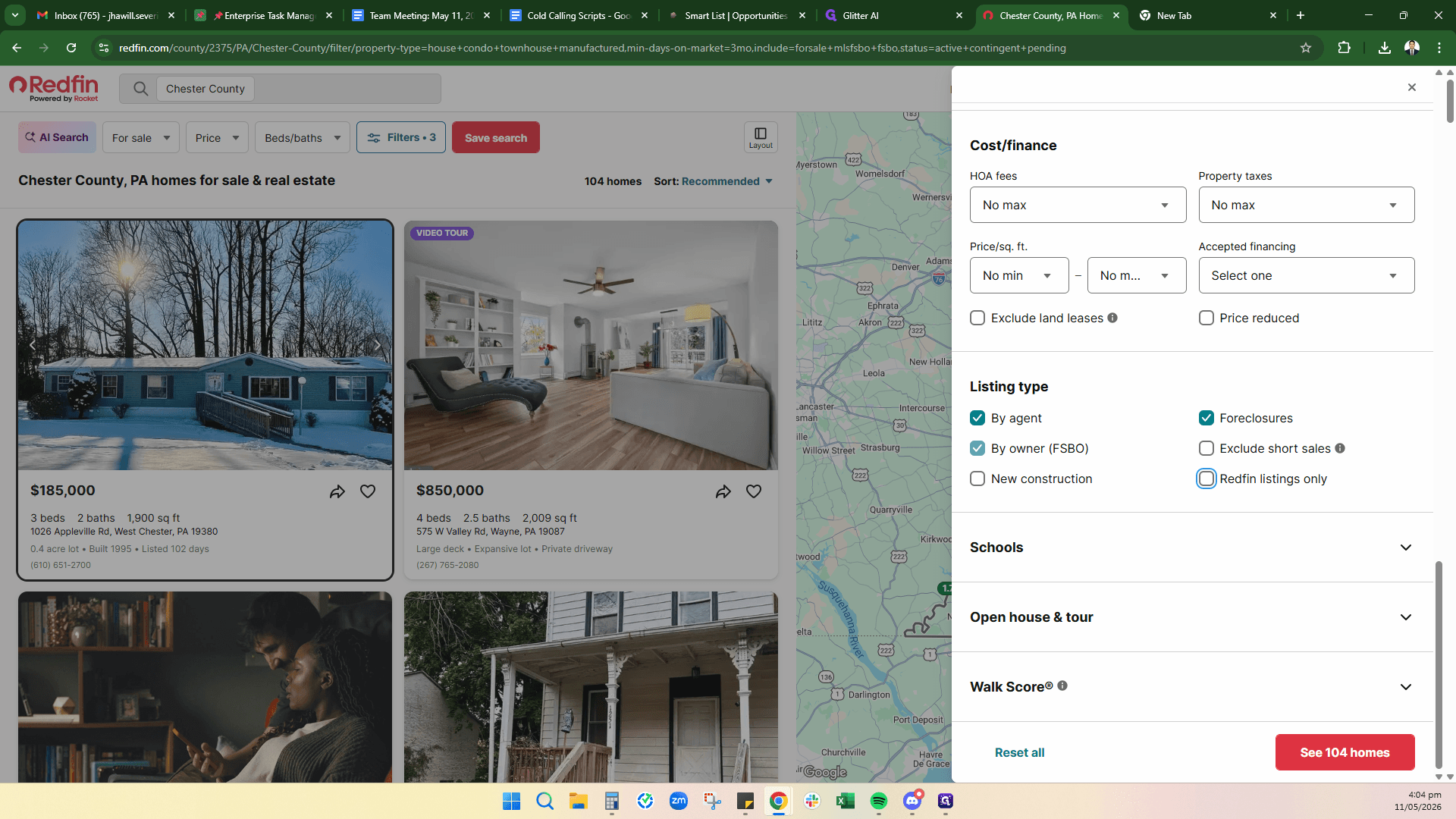Check Exclude short sales
Screen dimensions: 1456x819
point(1207,448)
